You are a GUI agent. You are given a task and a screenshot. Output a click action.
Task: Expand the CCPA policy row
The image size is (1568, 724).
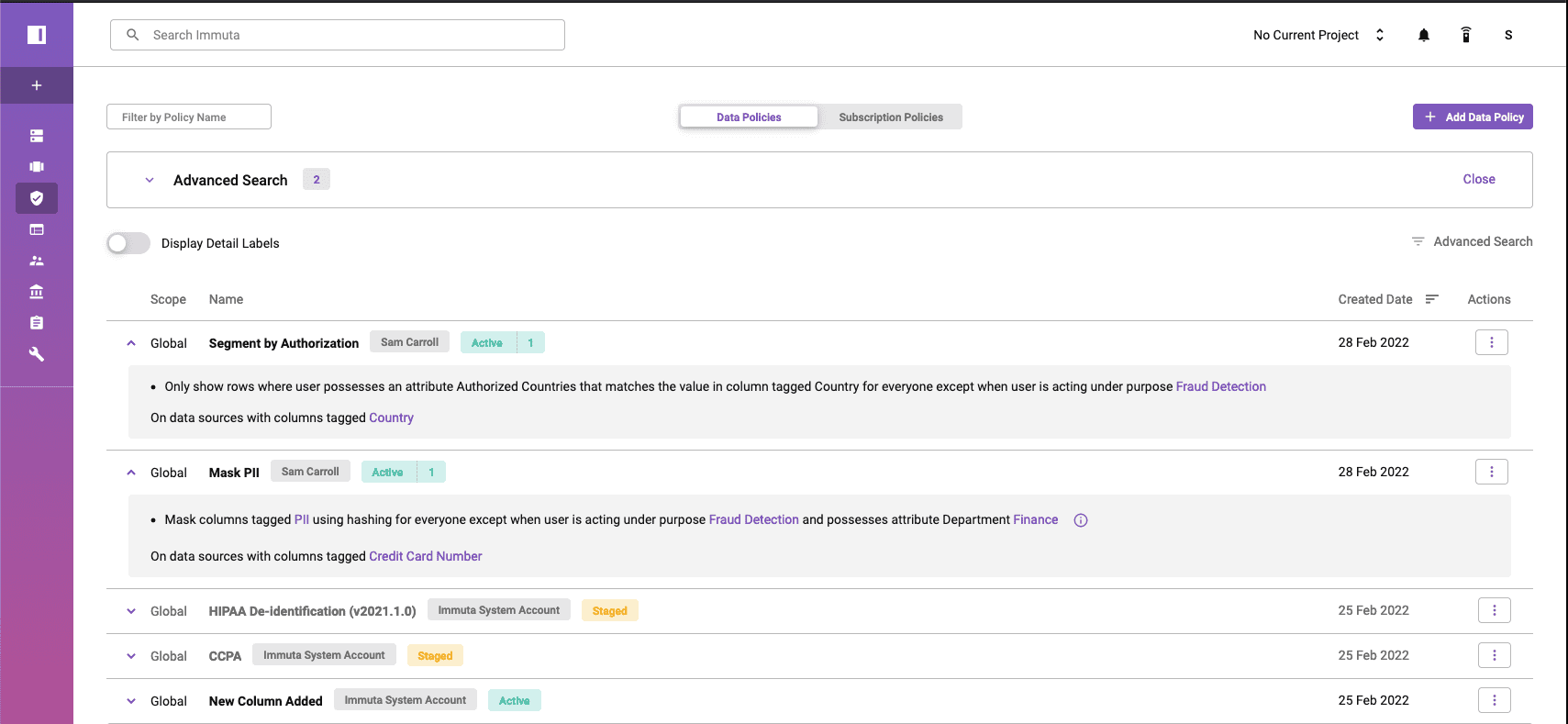tap(131, 656)
